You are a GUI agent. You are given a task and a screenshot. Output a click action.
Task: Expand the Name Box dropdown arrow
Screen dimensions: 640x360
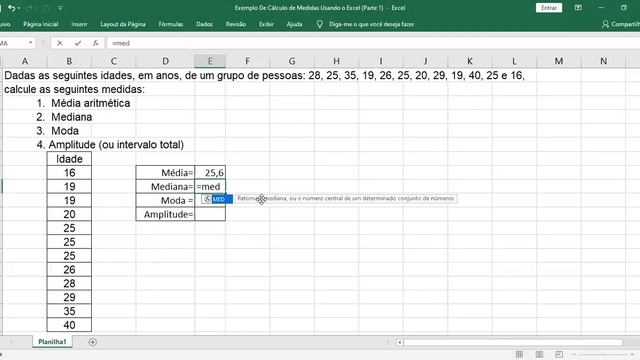(31, 43)
